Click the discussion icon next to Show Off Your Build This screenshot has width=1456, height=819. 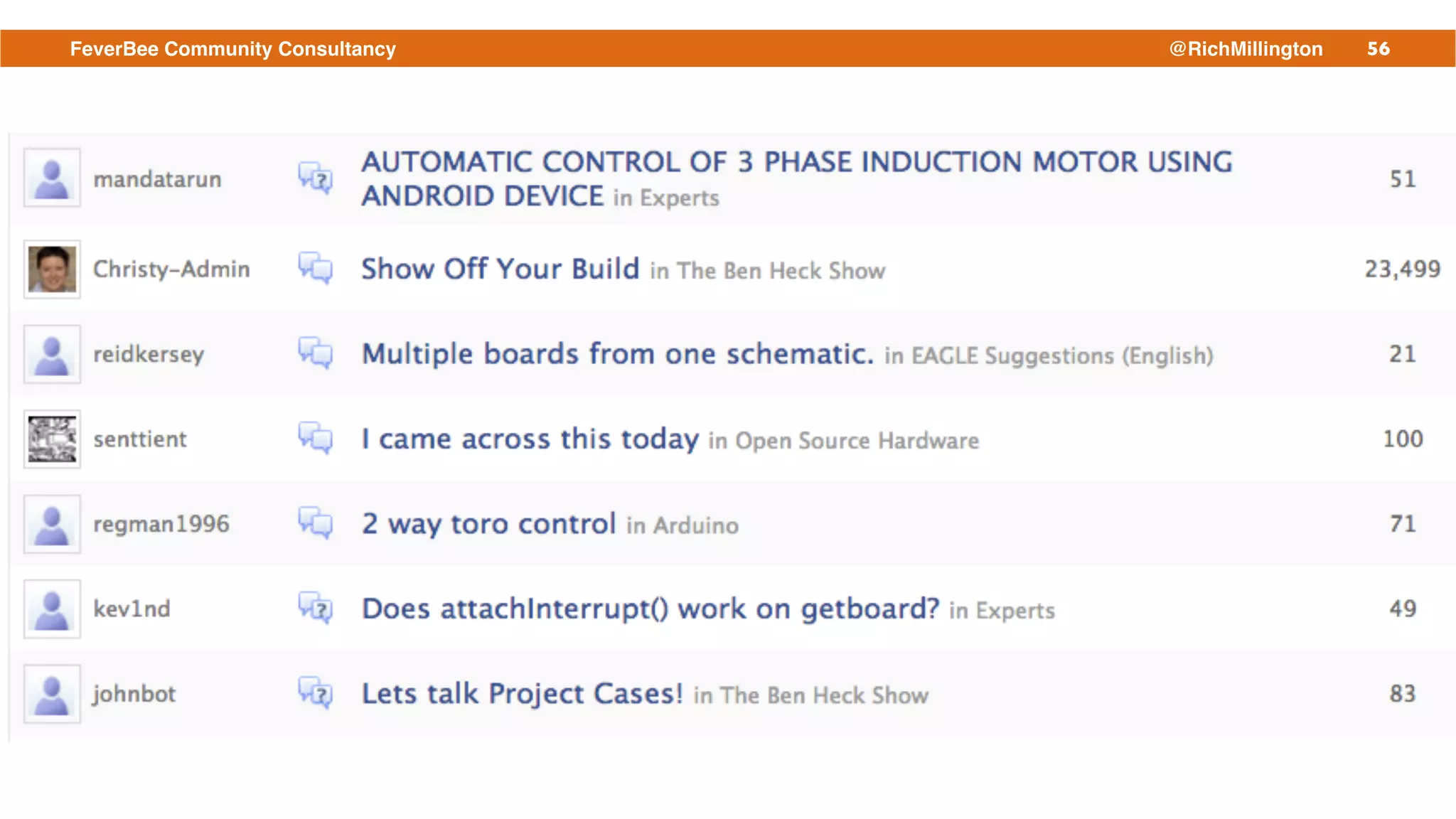tap(316, 269)
